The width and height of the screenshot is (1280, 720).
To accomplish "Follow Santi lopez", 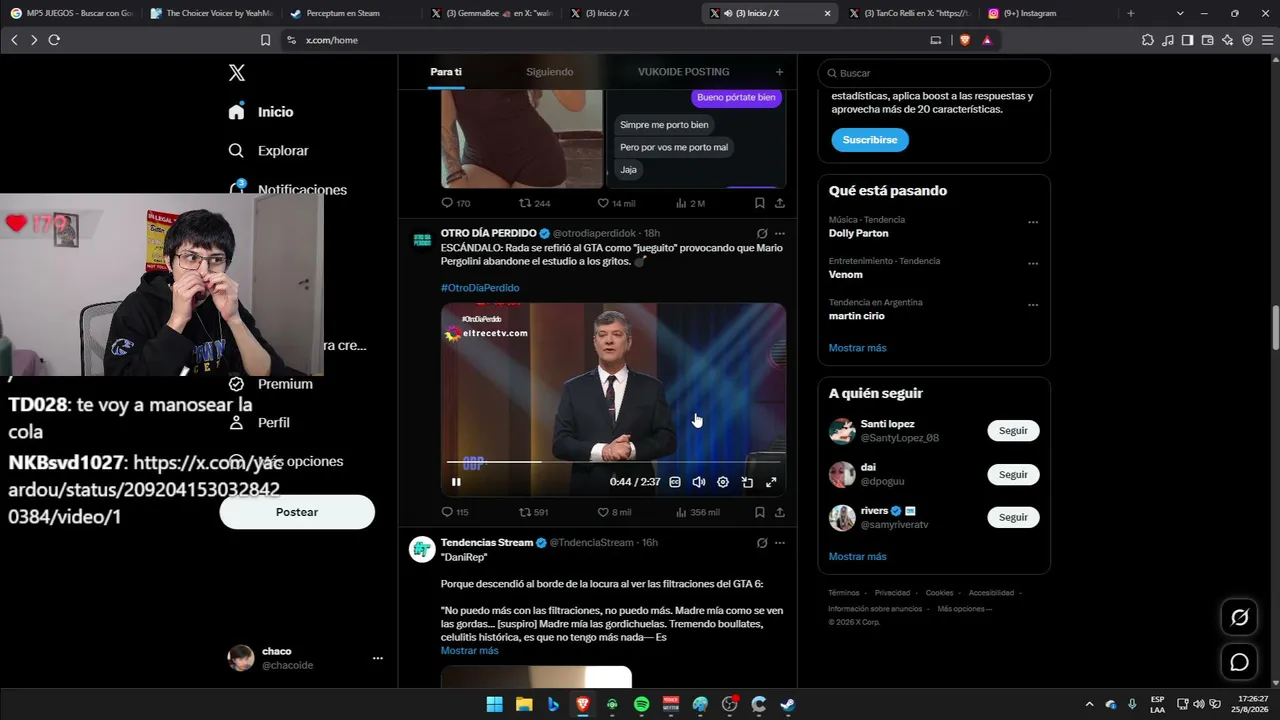I will pyautogui.click(x=1013, y=431).
